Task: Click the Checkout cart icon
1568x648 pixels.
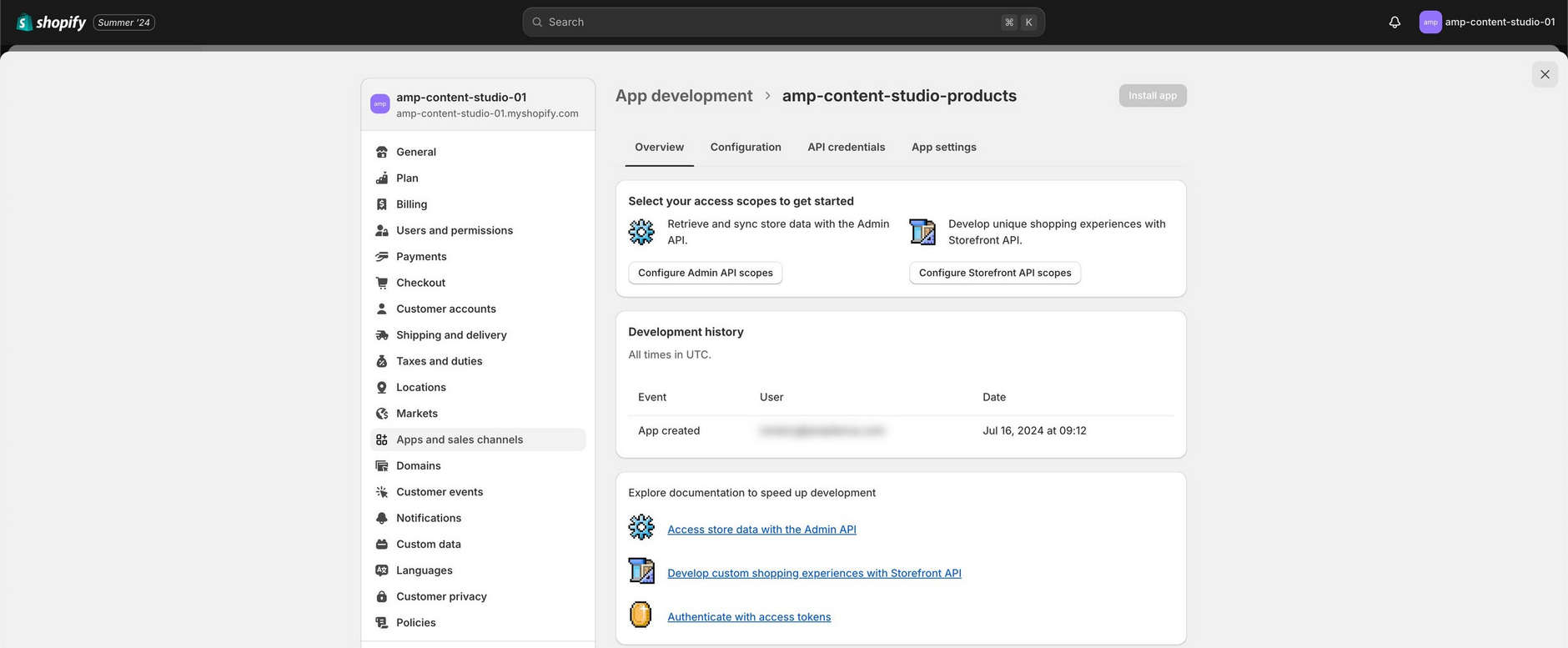Action: [x=382, y=283]
